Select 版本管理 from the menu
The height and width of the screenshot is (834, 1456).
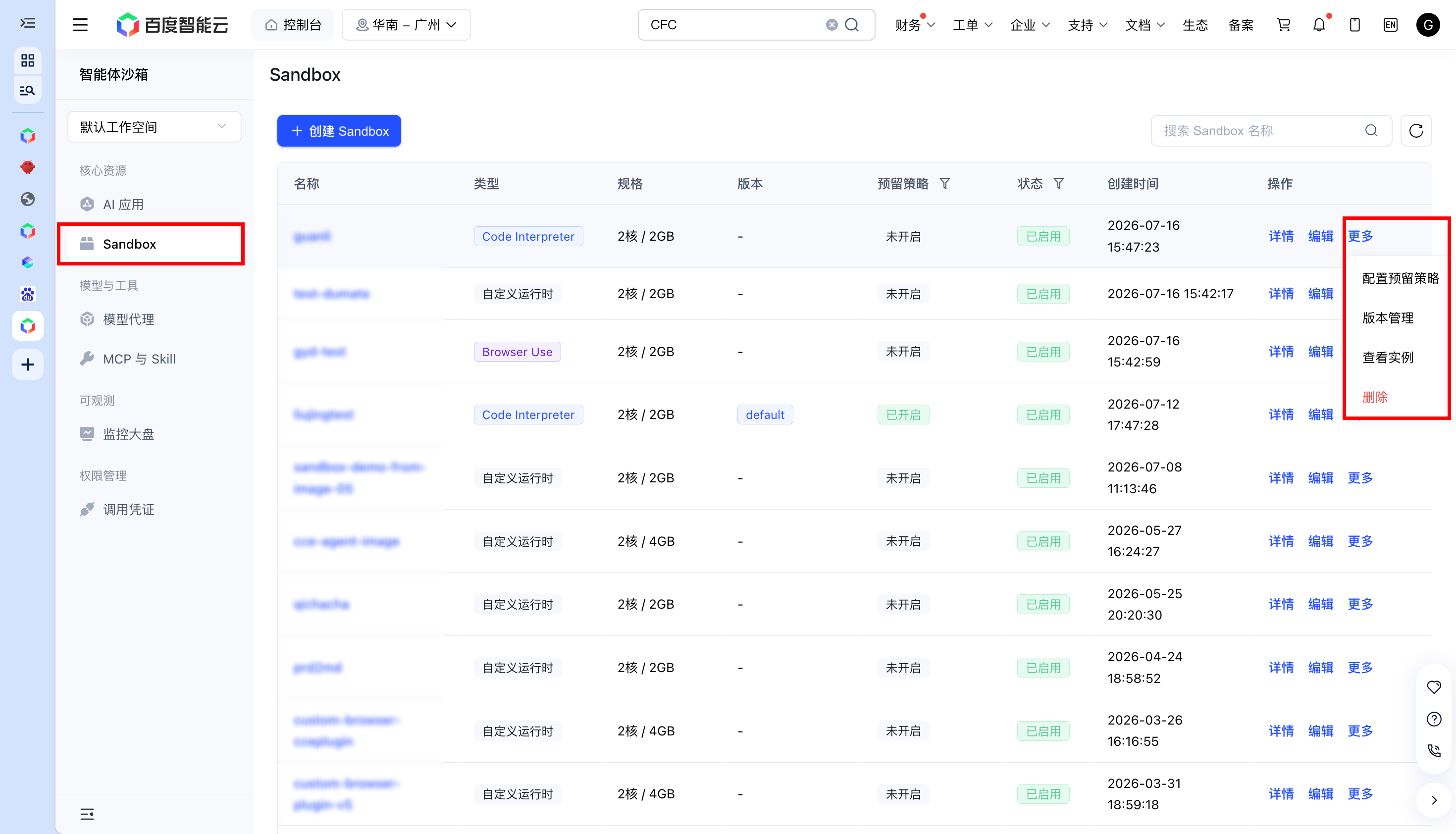[1387, 318]
